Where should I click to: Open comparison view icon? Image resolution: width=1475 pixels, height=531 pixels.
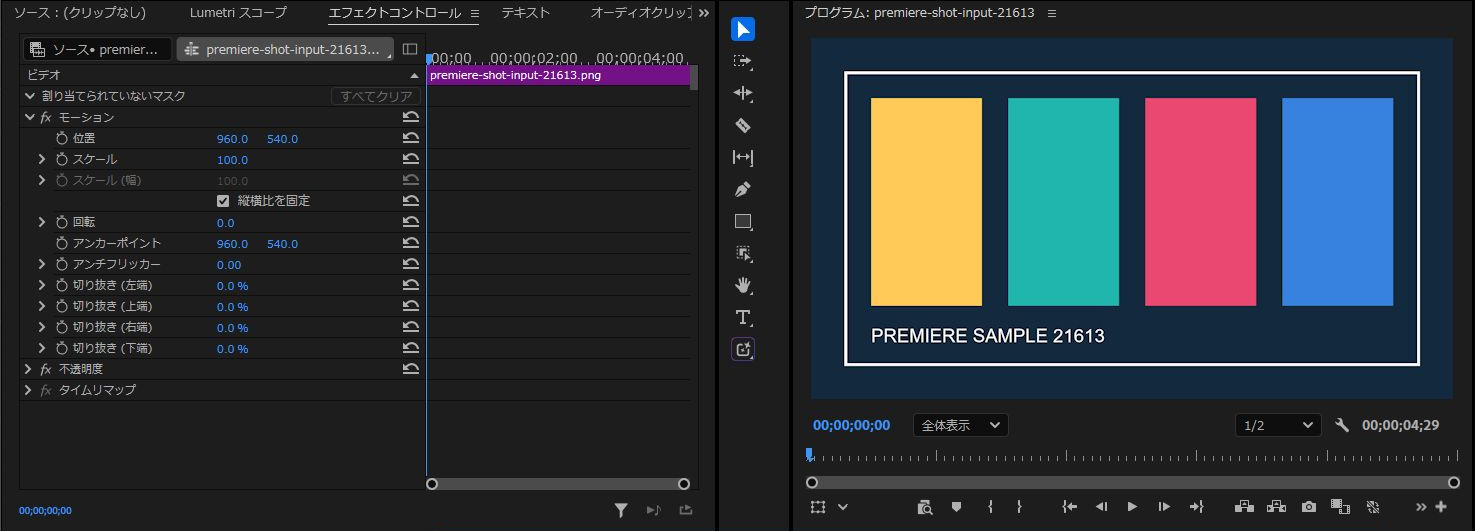point(1341,507)
